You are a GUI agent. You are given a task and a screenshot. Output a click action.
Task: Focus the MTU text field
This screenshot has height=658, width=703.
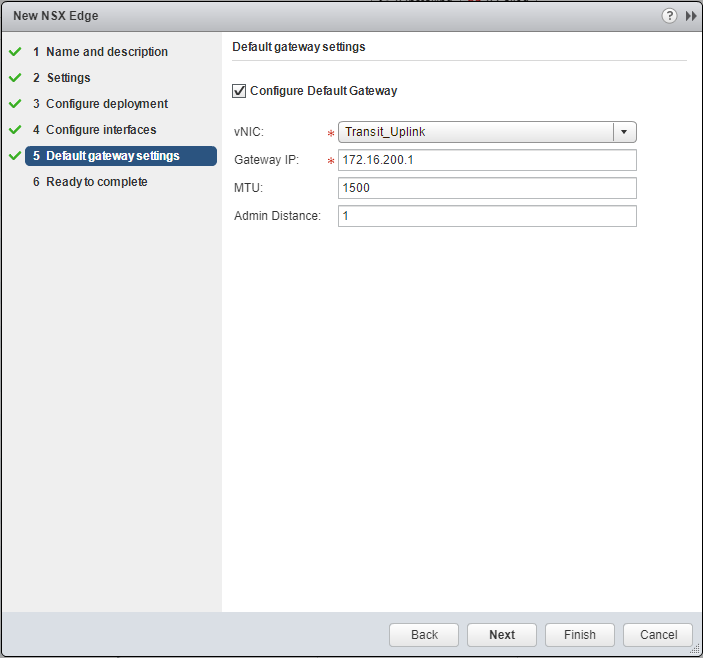(487, 188)
